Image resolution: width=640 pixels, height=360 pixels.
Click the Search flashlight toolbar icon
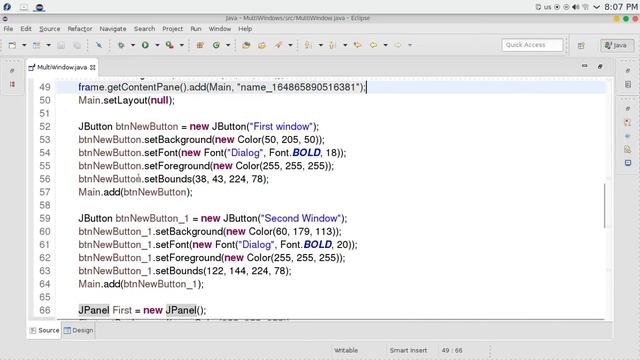pyautogui.click(x=278, y=45)
